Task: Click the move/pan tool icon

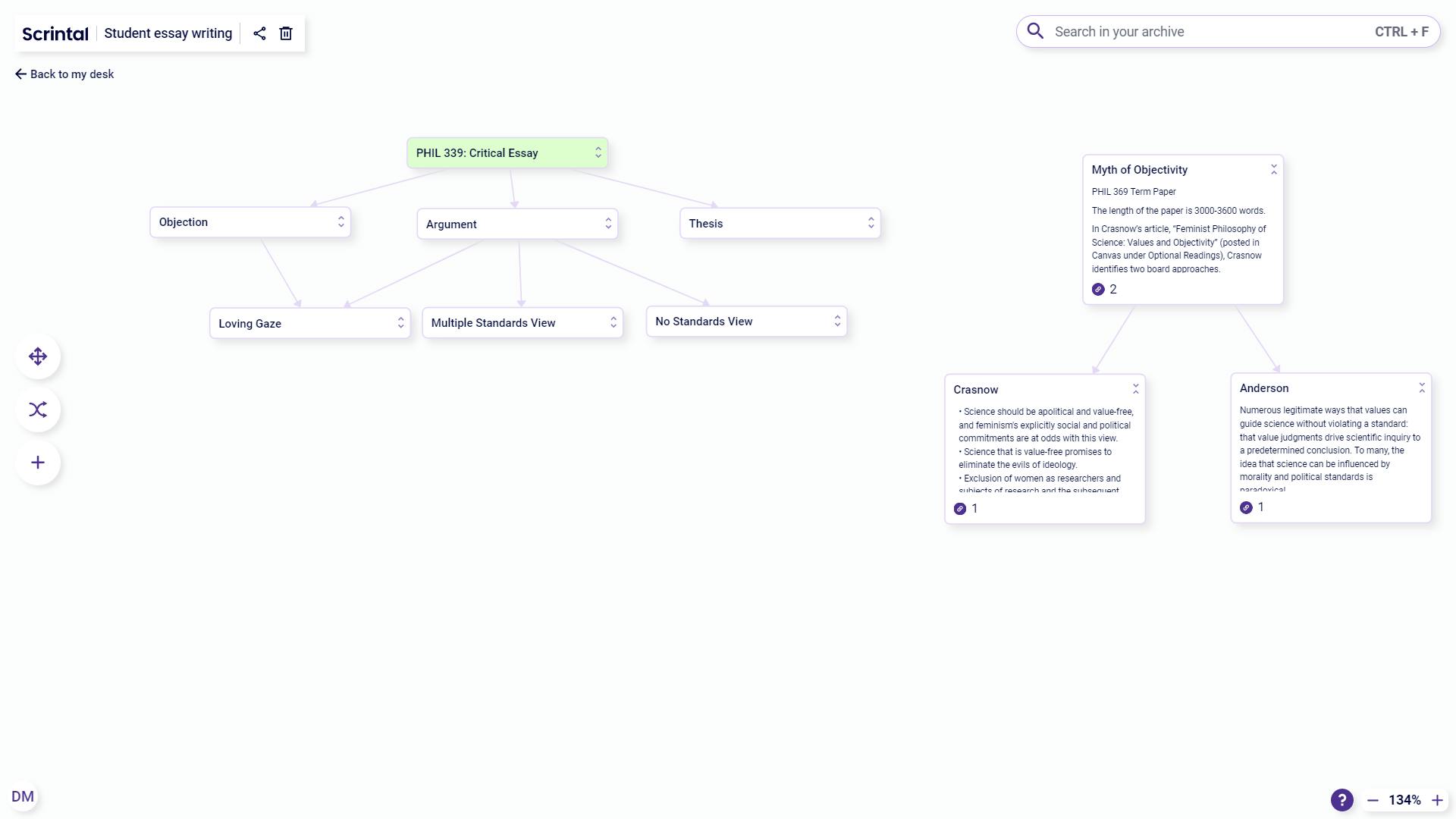Action: (x=38, y=356)
